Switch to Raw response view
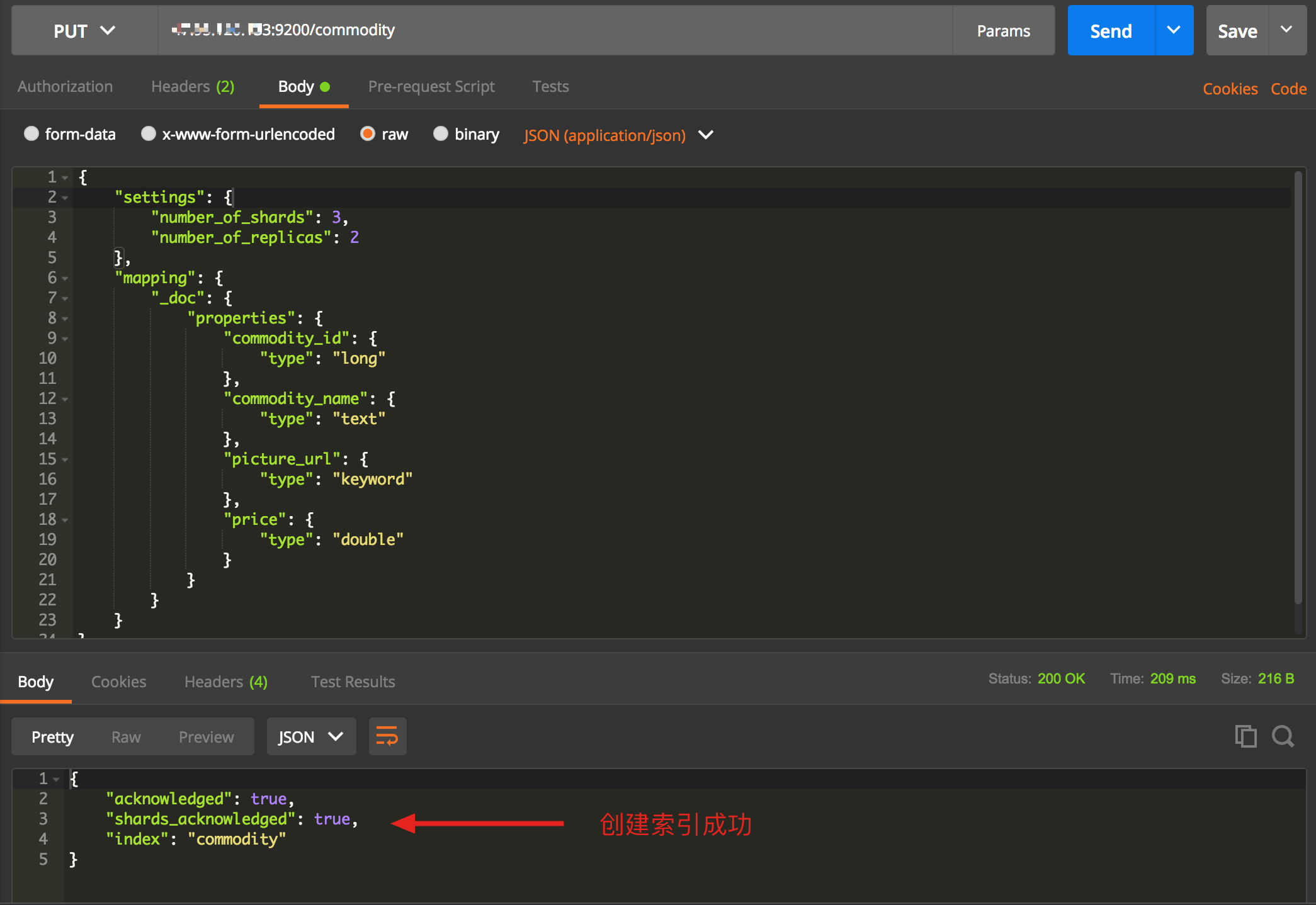This screenshot has width=1316, height=905. tap(125, 738)
